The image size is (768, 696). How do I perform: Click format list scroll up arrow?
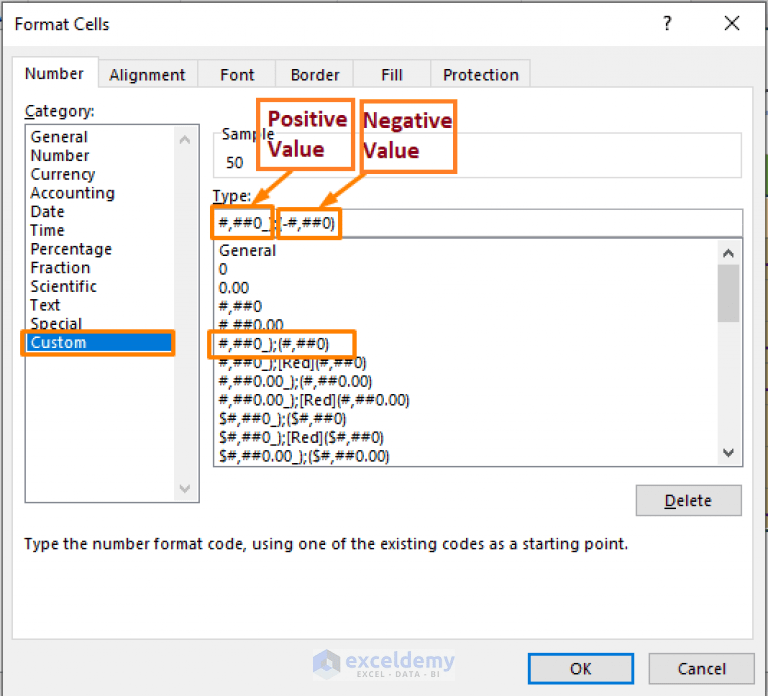point(728,253)
